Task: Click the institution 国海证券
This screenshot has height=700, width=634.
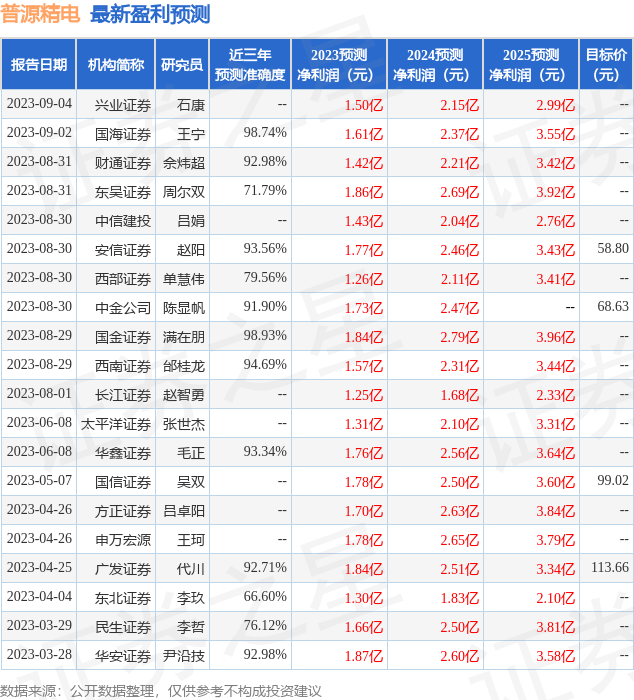Action: (x=123, y=134)
